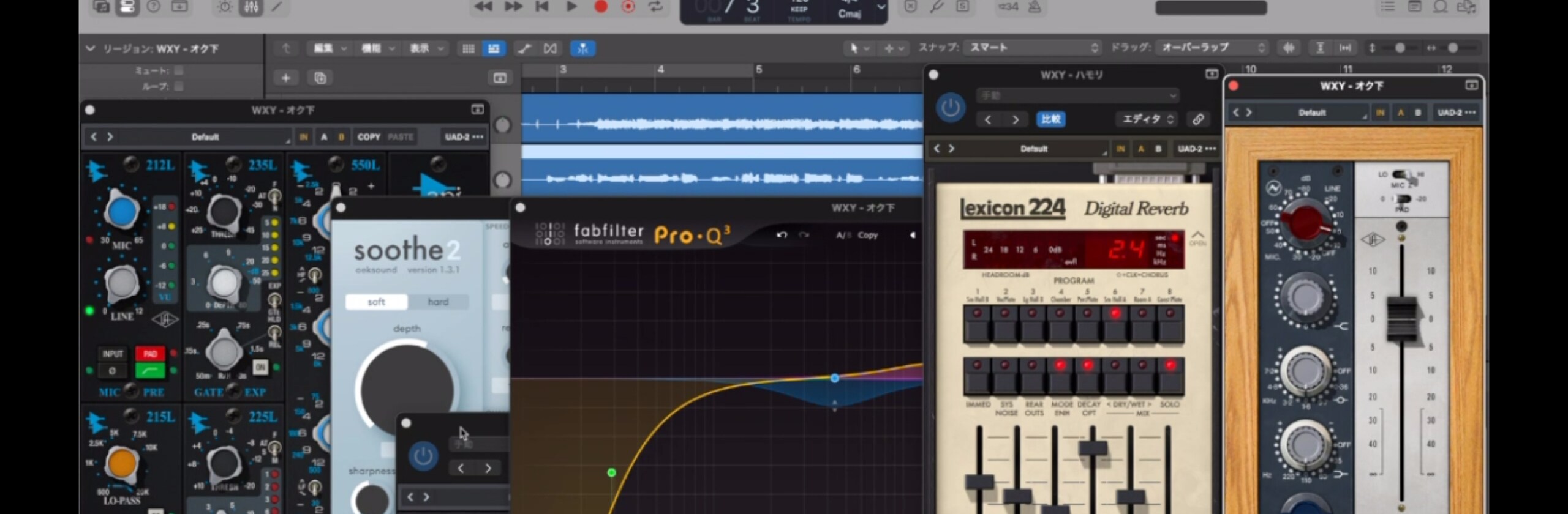1568x514 pixels.
Task: Click the blue EQ band node in Pro-Q 3
Action: pyautogui.click(x=834, y=379)
